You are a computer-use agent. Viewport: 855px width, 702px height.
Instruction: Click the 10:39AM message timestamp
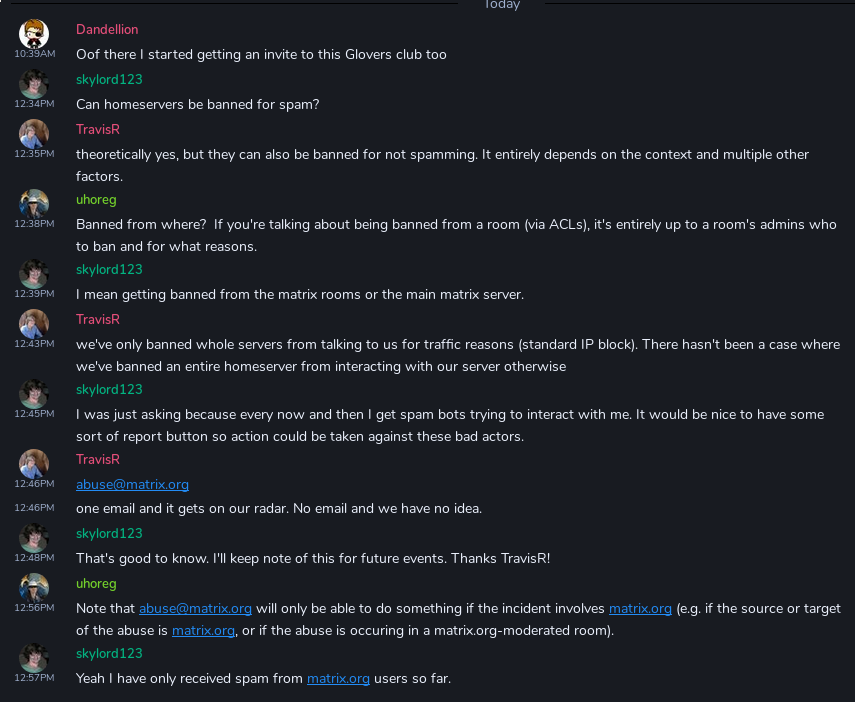[34, 53]
